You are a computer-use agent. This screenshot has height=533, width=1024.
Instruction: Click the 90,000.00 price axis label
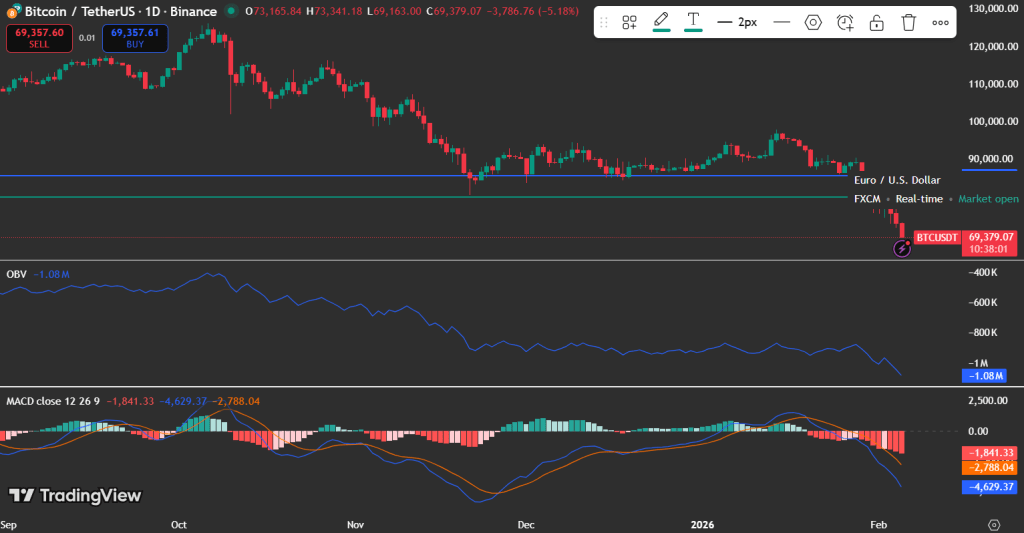991,159
